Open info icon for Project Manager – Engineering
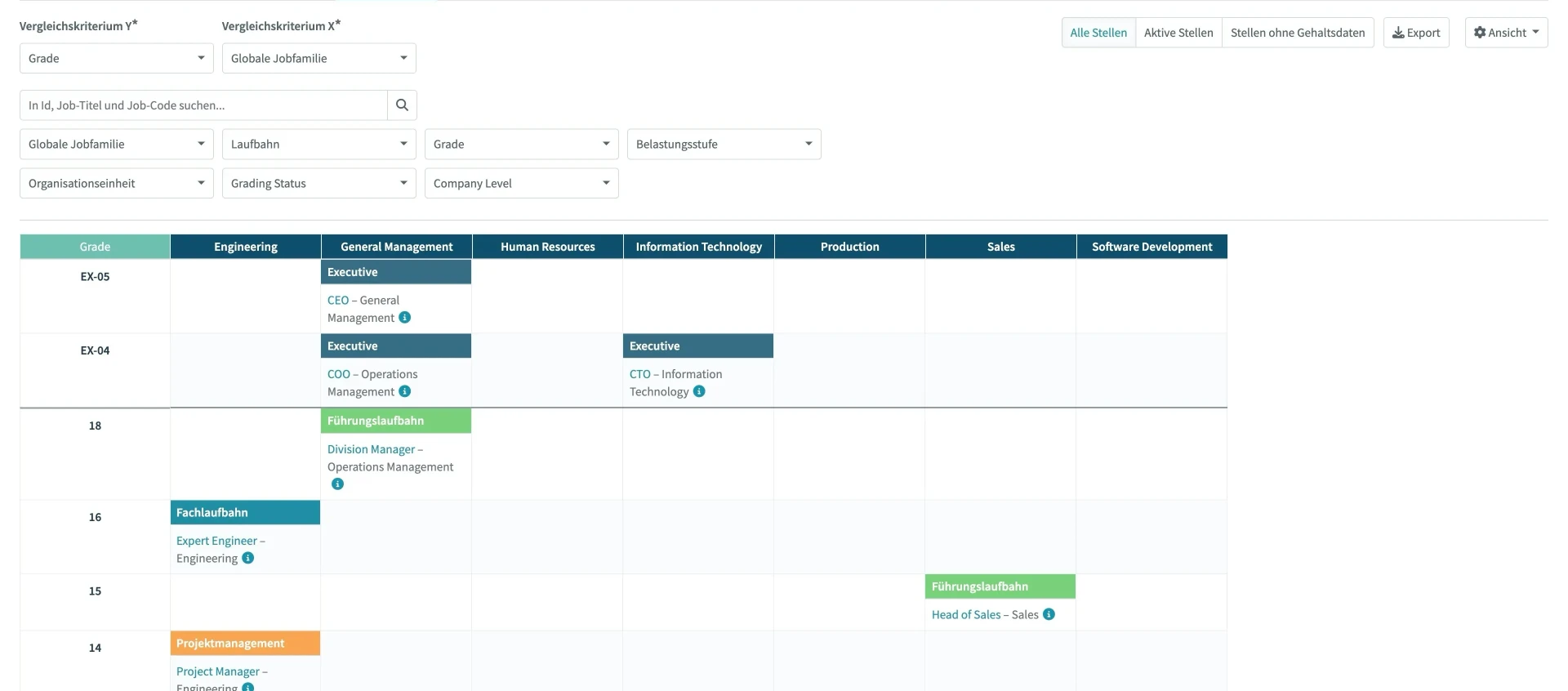This screenshot has width=1568, height=691. [x=248, y=687]
